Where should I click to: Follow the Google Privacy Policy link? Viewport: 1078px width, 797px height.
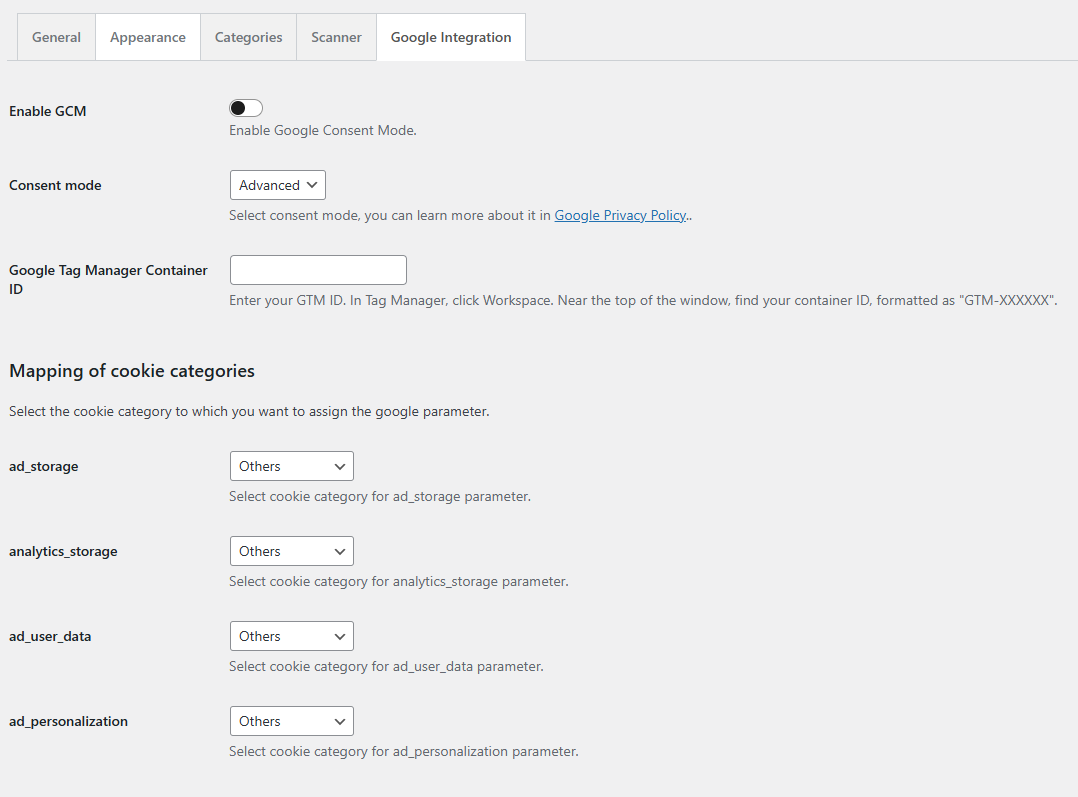(620, 214)
